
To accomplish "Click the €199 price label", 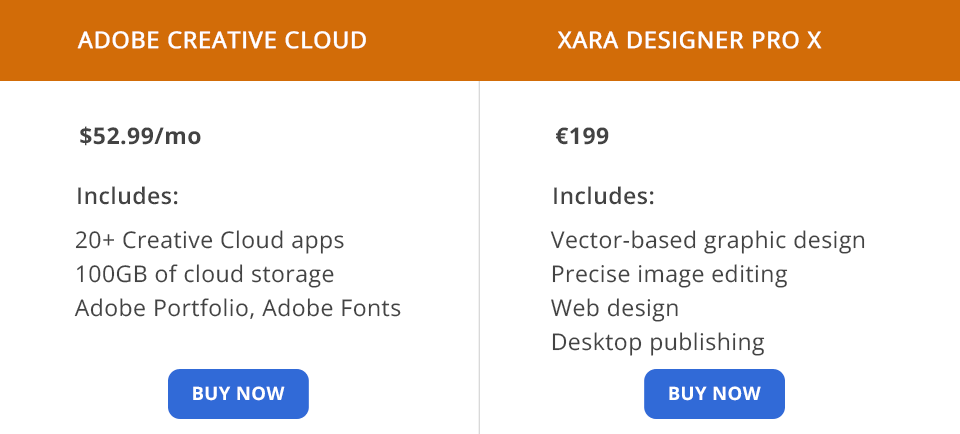I will pos(582,136).
